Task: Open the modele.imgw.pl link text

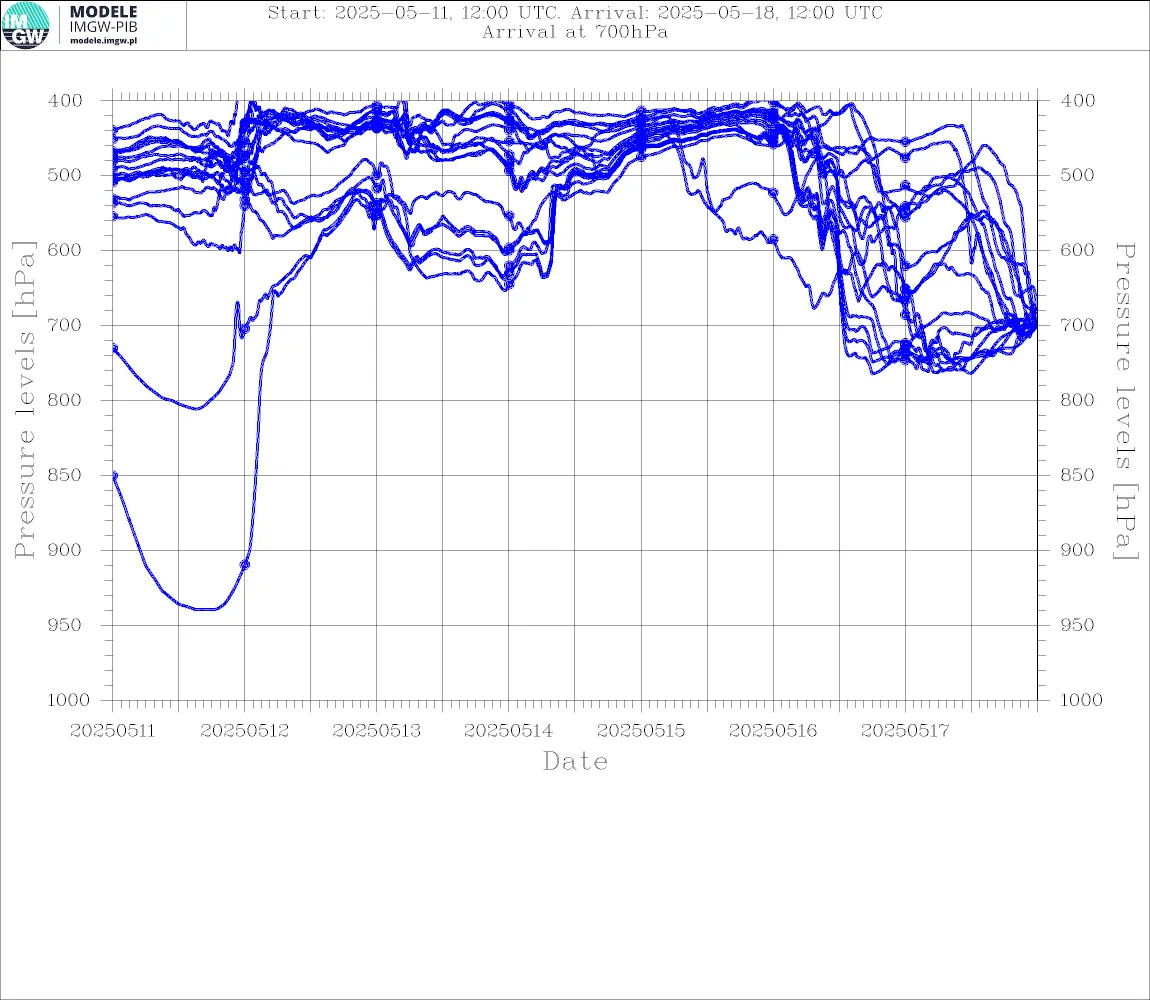Action: [103, 41]
